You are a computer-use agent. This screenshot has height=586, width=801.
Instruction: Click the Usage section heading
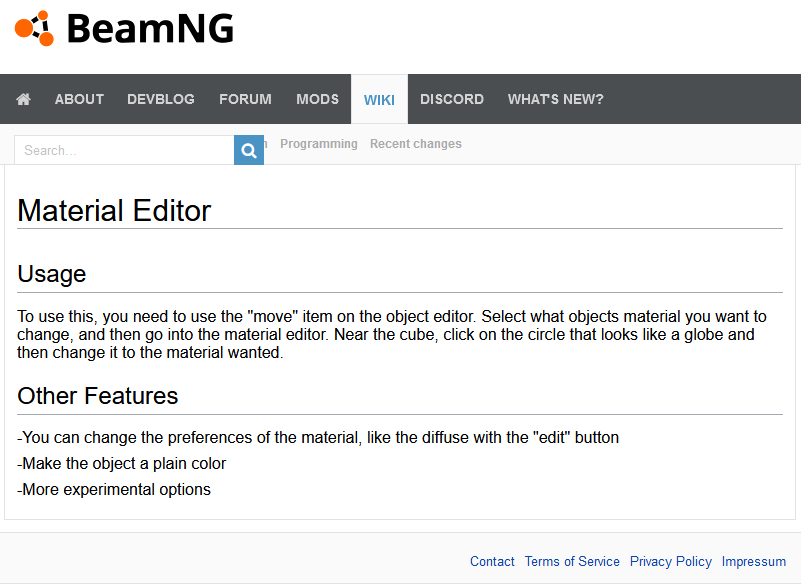(x=52, y=274)
